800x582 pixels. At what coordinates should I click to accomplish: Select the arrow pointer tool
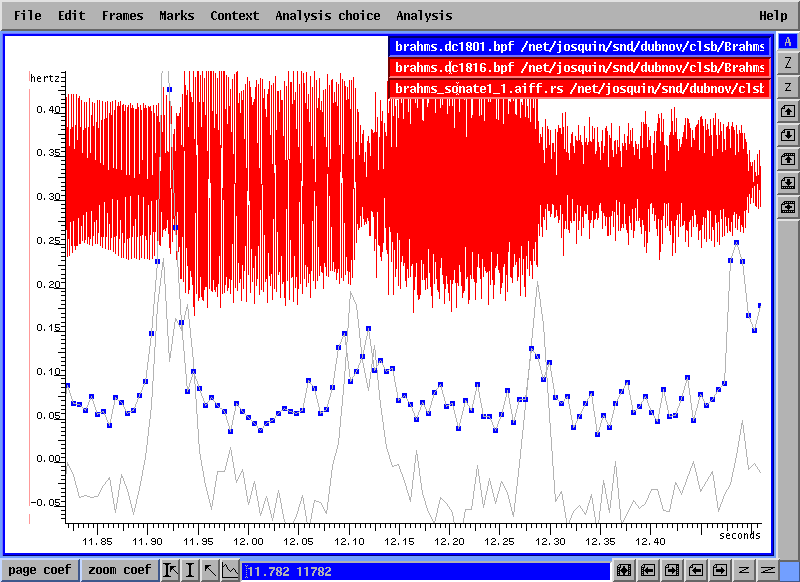(210, 570)
